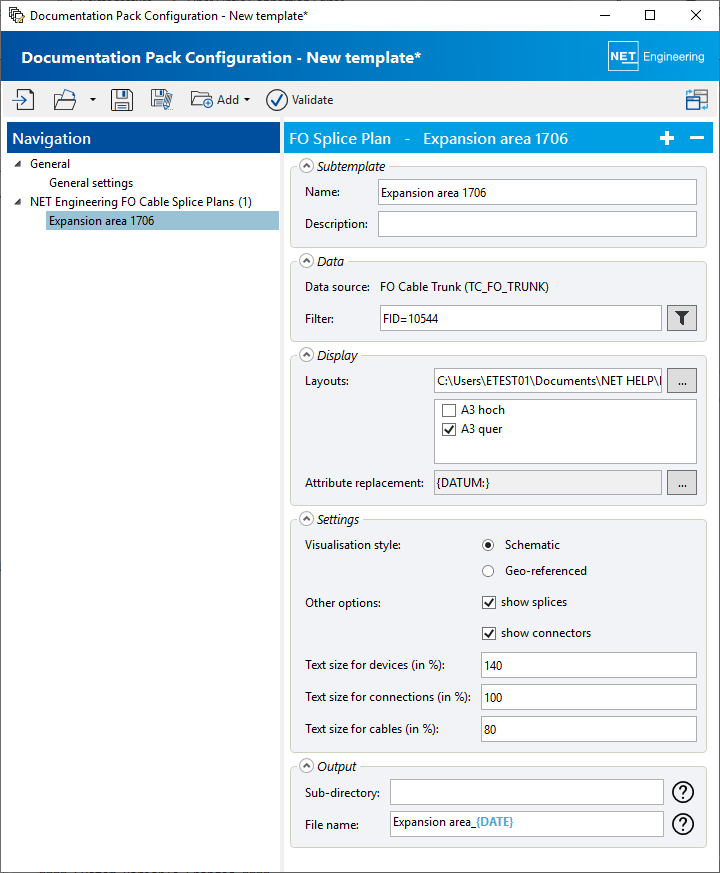Image resolution: width=720 pixels, height=873 pixels.
Task: Click the layout switch icon at toolbar right
Action: tap(697, 100)
